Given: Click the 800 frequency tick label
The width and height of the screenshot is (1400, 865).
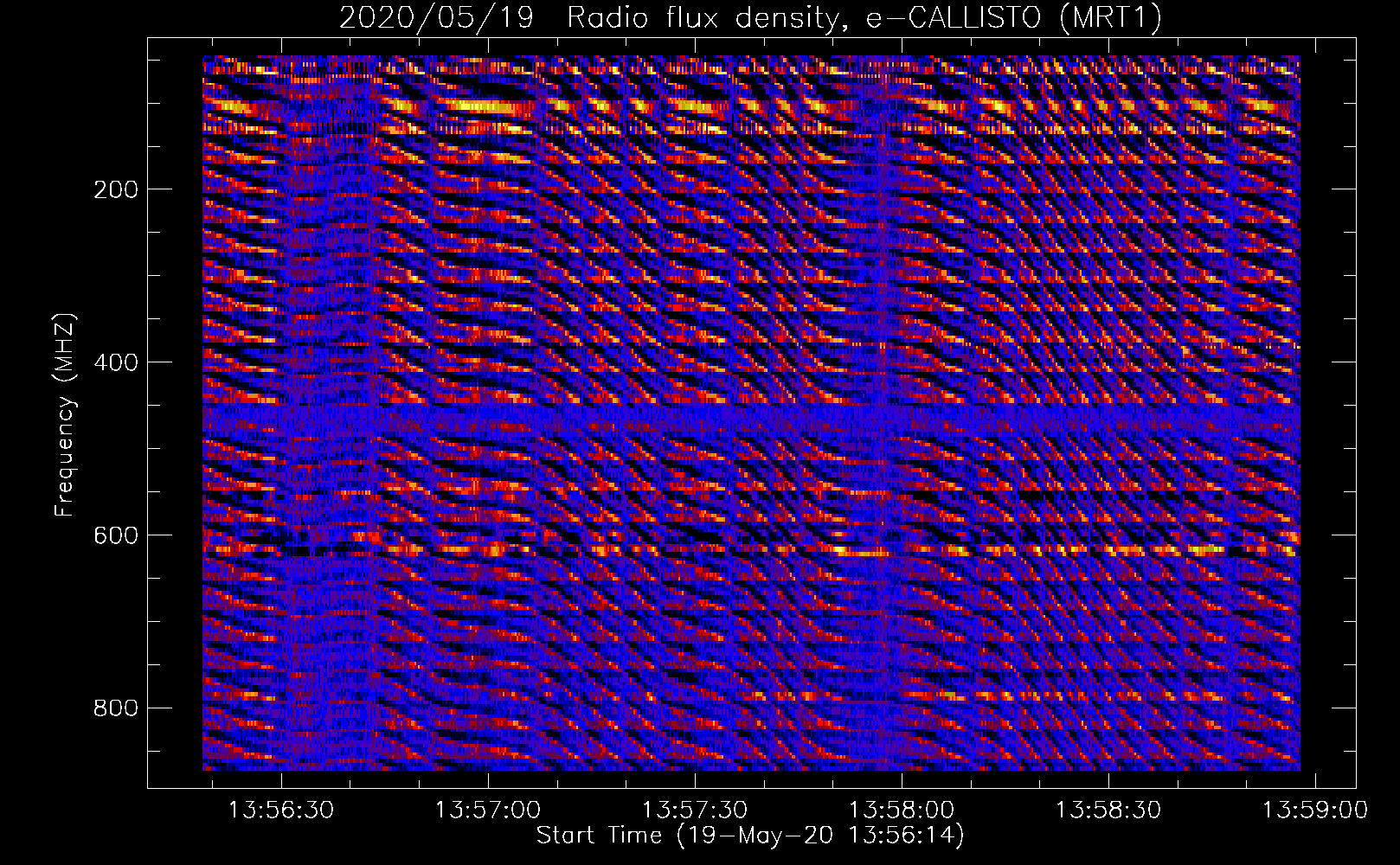Looking at the screenshot, I should coord(116,708).
